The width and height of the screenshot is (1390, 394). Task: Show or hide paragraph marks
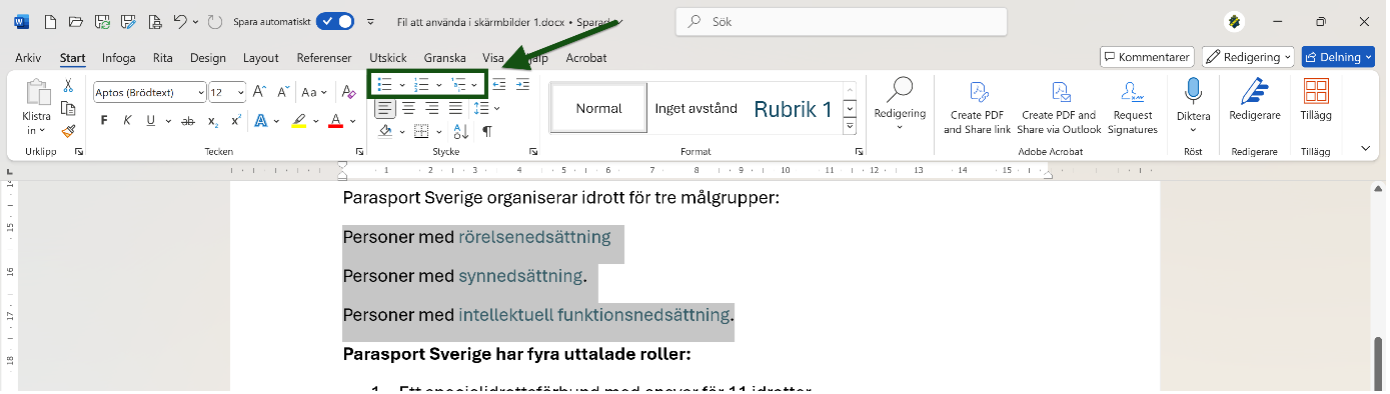487,131
